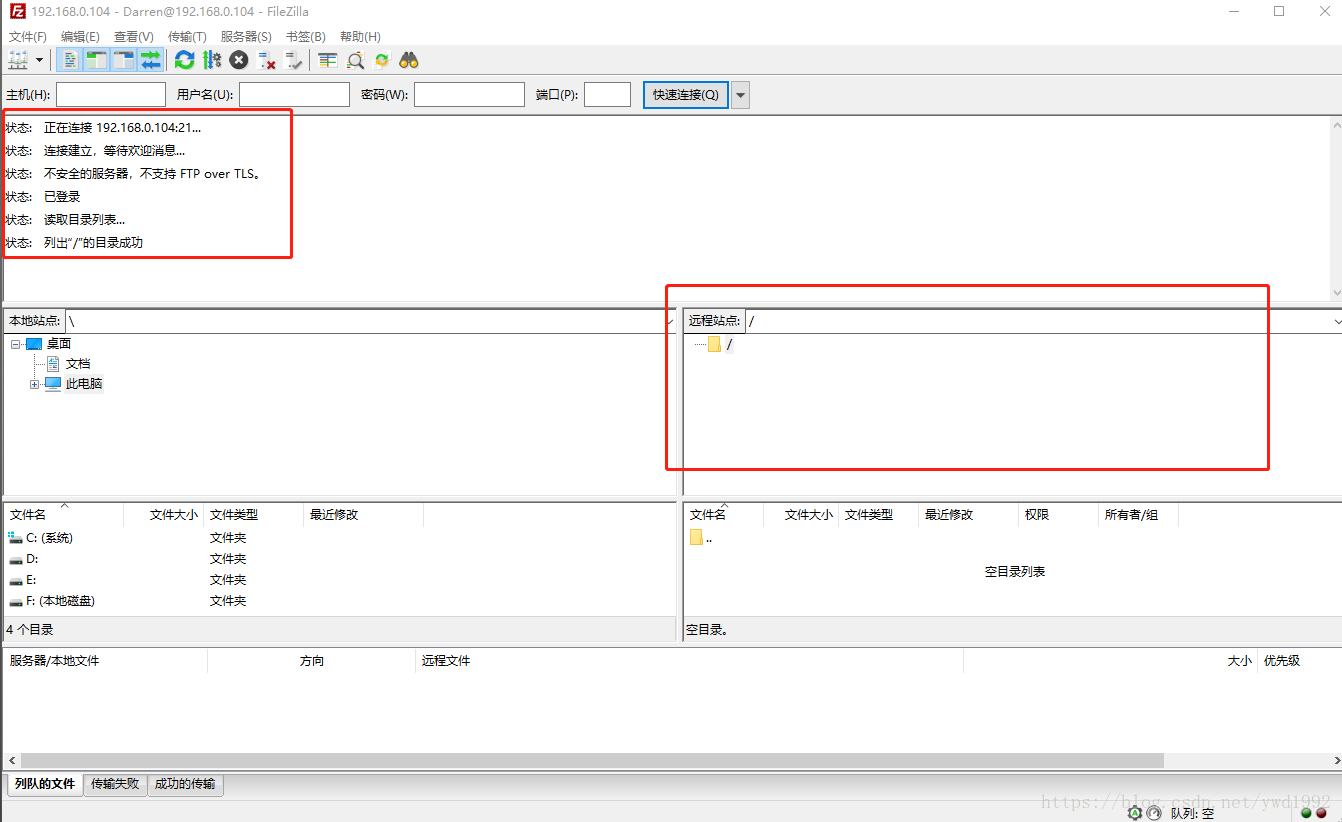
Task: Sort local files by 最近修改 column
Action: tap(364, 515)
